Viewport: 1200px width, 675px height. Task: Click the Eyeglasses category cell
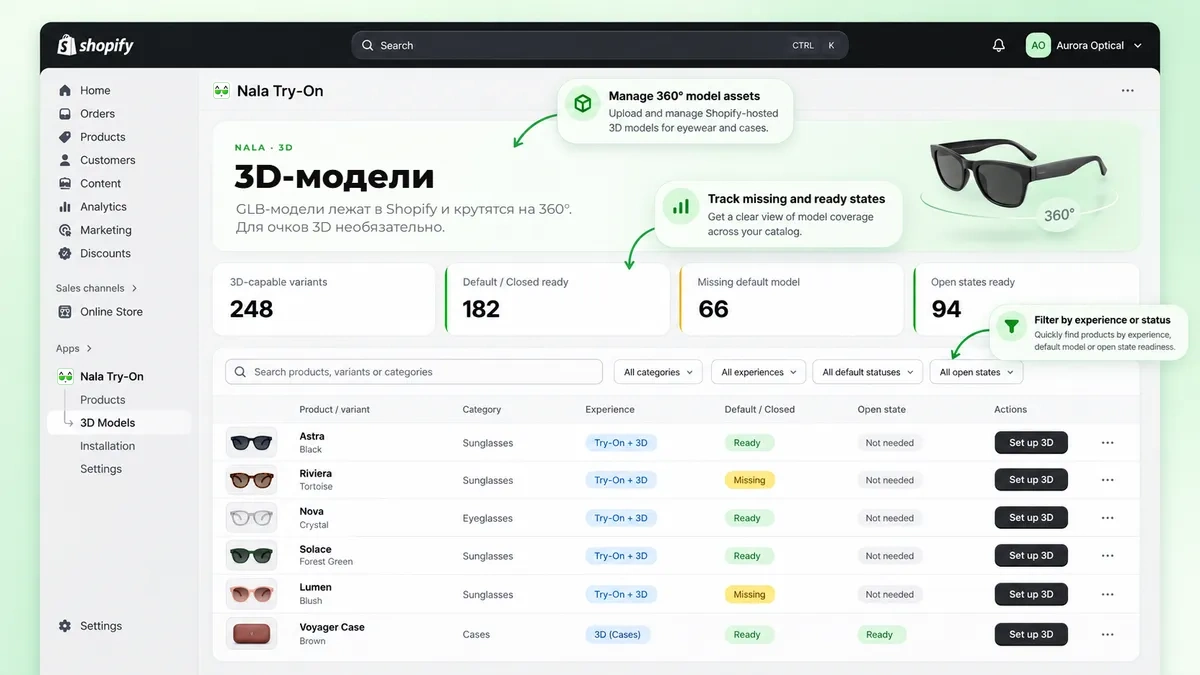[487, 518]
